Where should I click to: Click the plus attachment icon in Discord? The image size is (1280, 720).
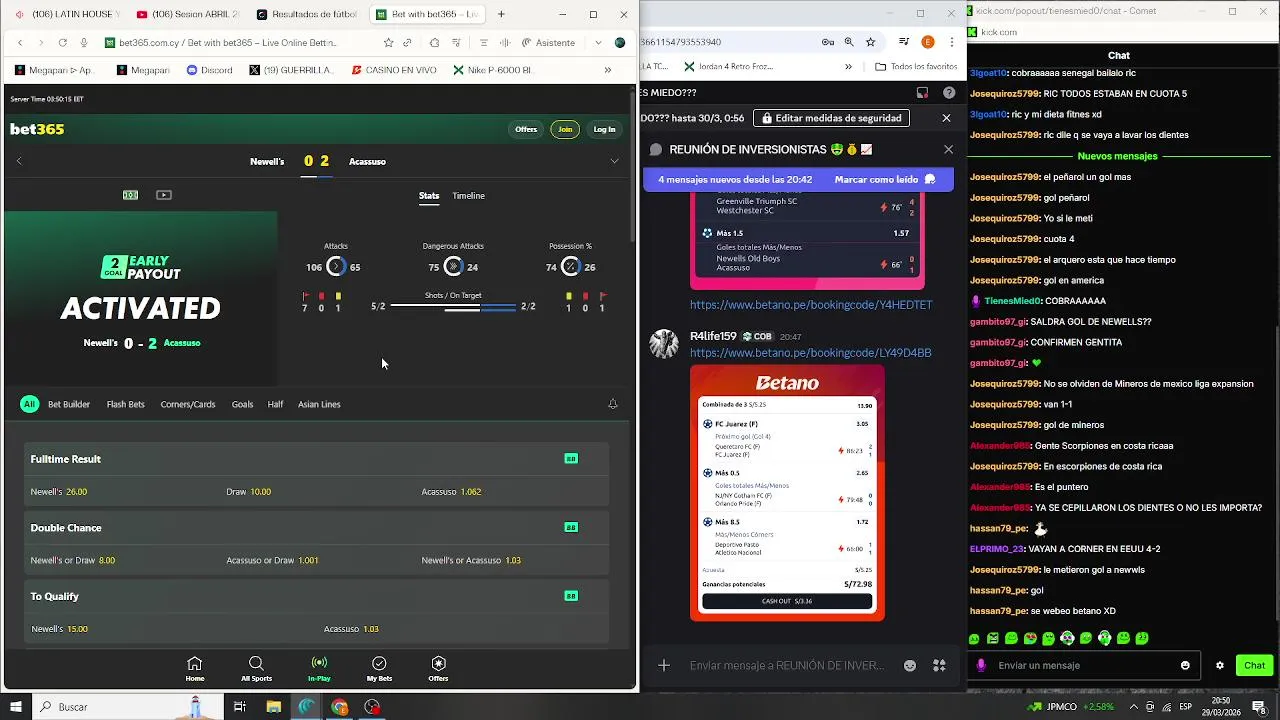tap(663, 666)
